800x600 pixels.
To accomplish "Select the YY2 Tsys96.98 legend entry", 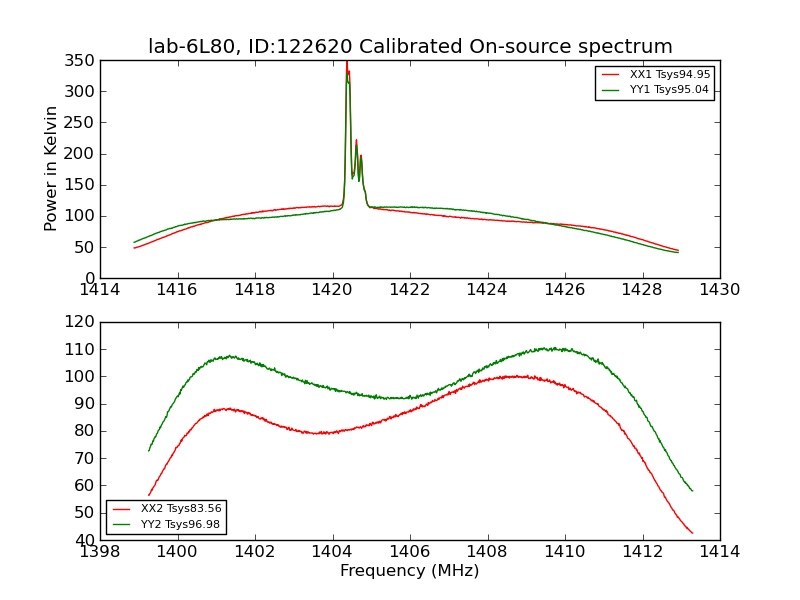I will point(166,524).
